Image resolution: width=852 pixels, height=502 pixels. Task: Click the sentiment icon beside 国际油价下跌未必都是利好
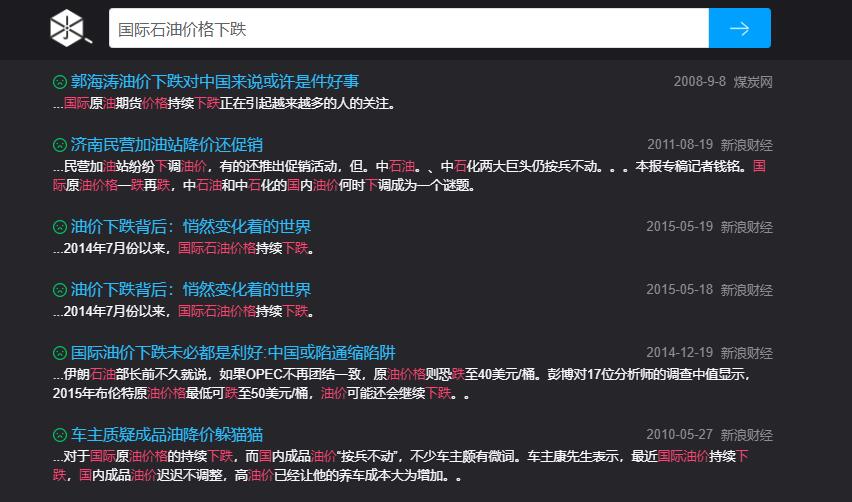[60, 353]
